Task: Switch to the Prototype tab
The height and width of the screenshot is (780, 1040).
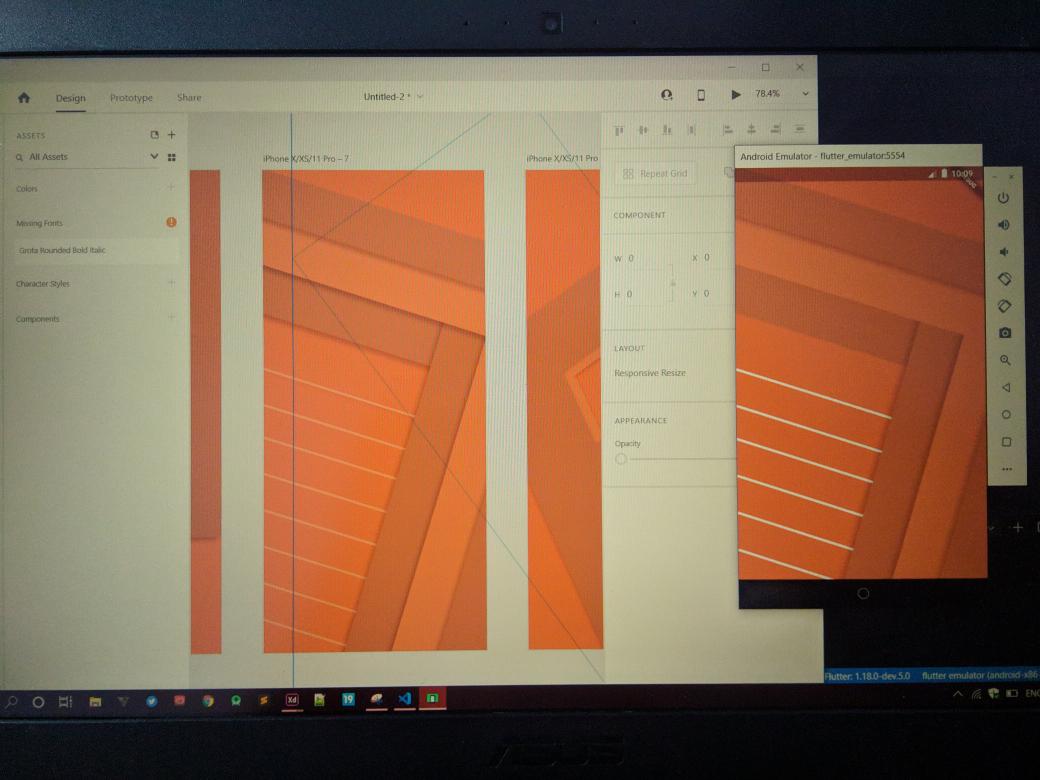Action: (131, 98)
